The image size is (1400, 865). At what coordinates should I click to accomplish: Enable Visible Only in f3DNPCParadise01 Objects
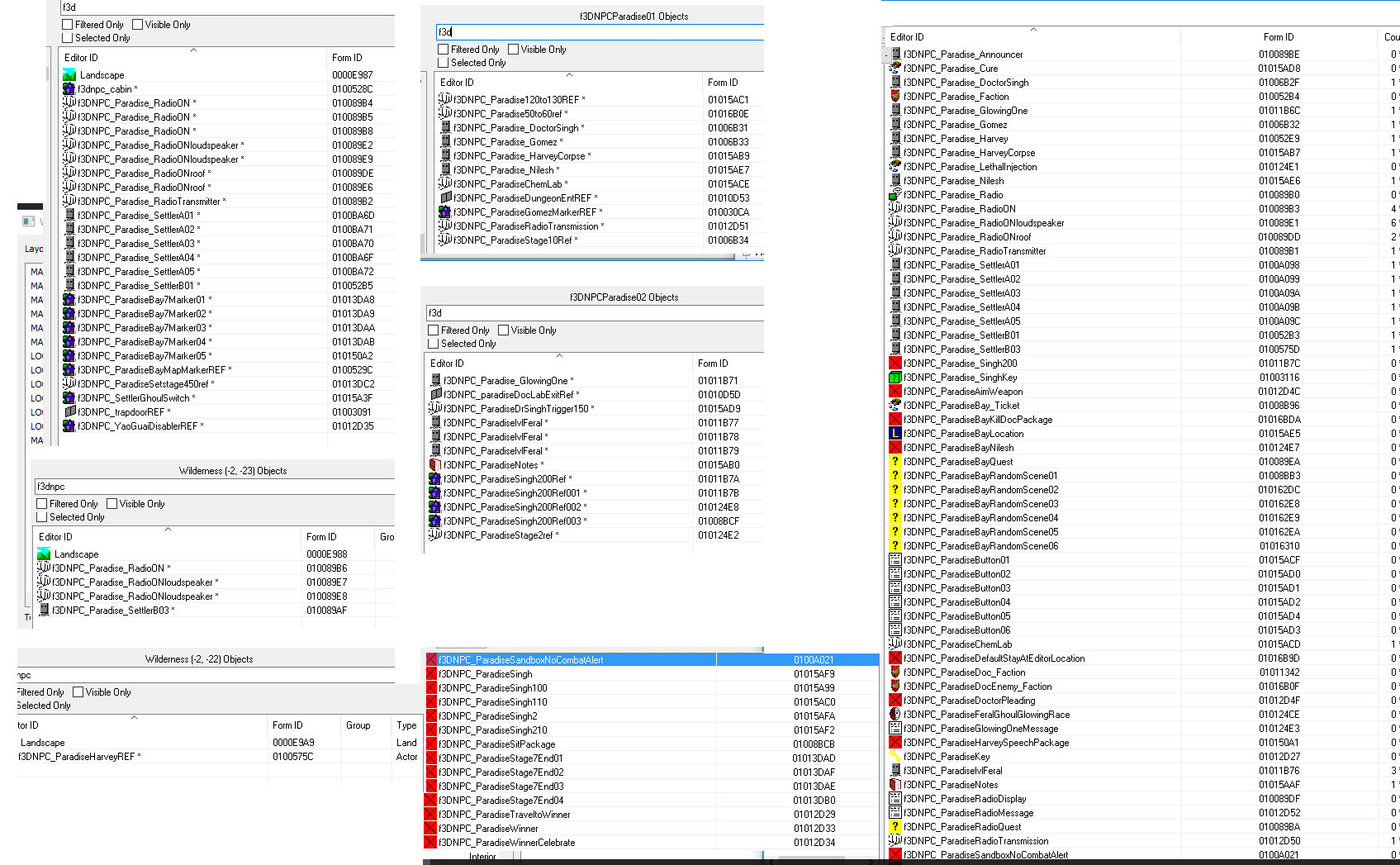(514, 50)
